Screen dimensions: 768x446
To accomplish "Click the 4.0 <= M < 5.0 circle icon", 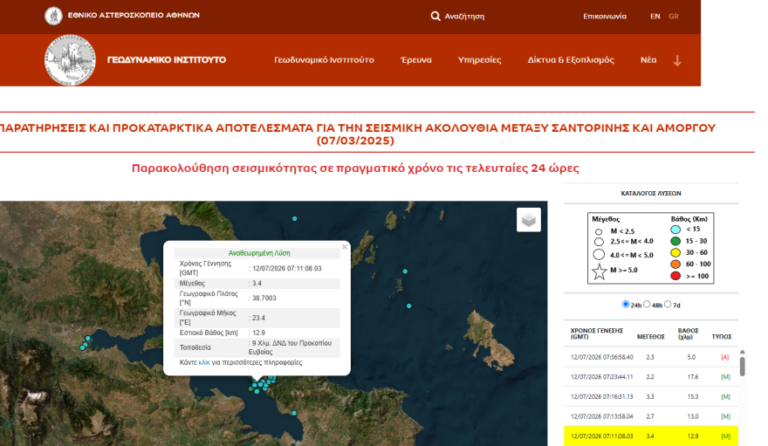I will point(599,255).
